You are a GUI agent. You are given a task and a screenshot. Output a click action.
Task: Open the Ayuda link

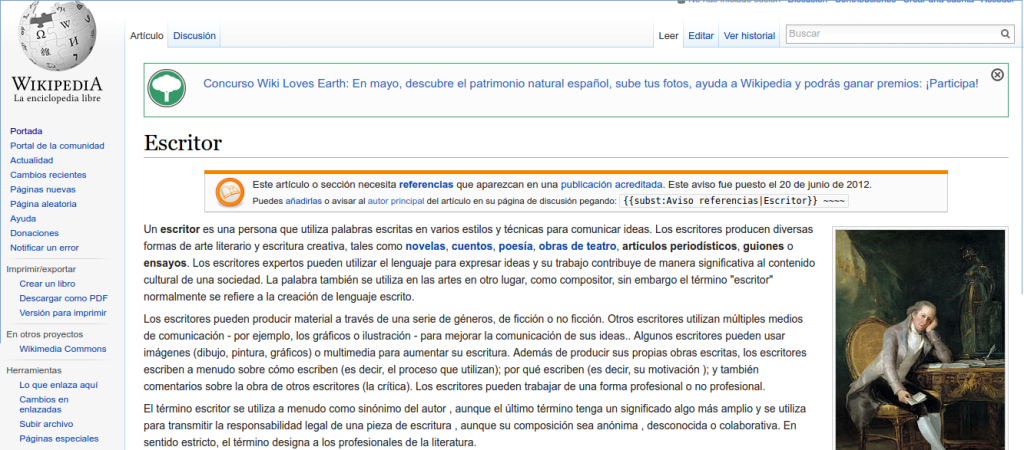click(x=23, y=219)
